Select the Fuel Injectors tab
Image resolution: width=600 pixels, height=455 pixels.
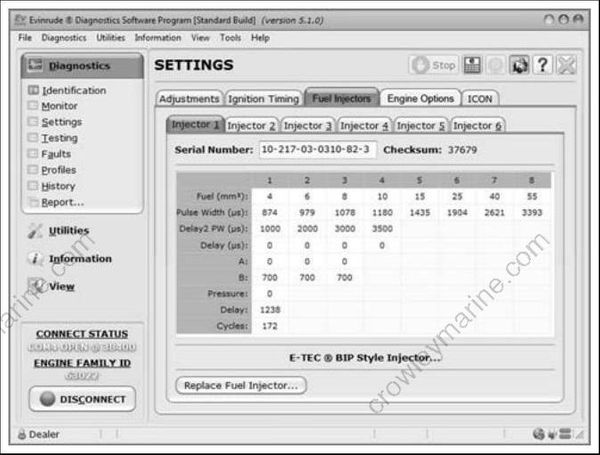point(342,98)
